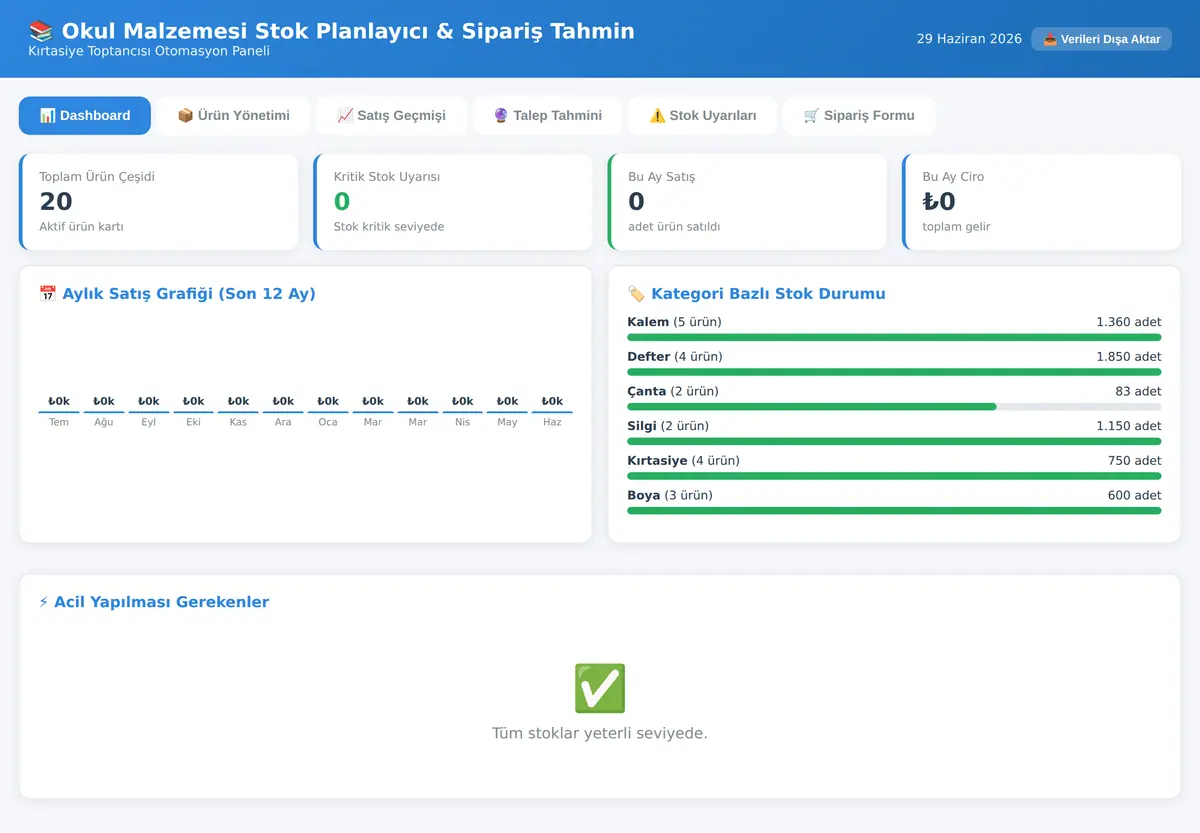
Task: Click the 750 adet stock count
Action: pyautogui.click(x=1133, y=461)
